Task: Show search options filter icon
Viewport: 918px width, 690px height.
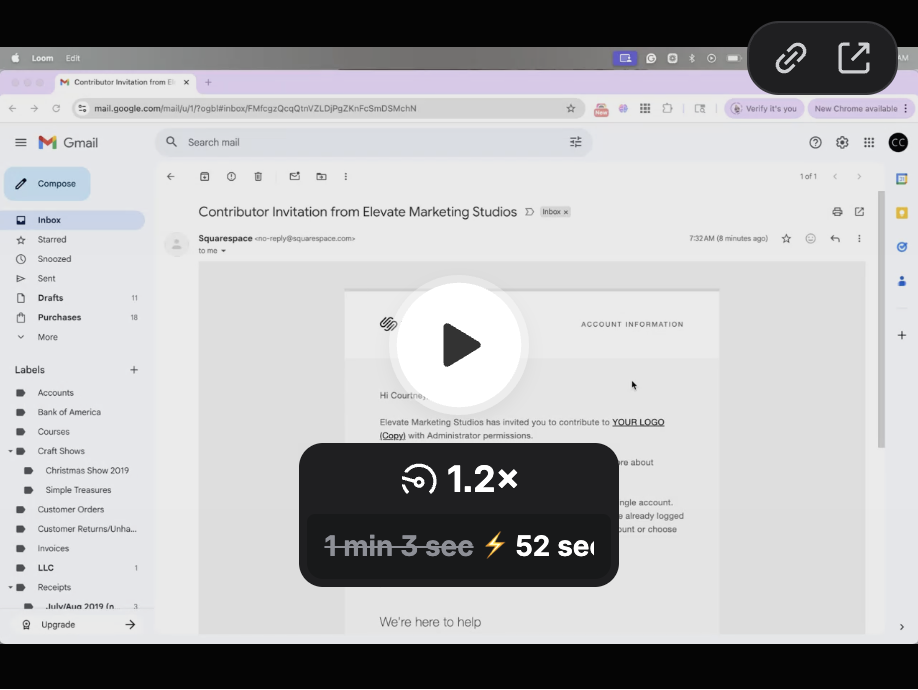Action: (x=576, y=142)
